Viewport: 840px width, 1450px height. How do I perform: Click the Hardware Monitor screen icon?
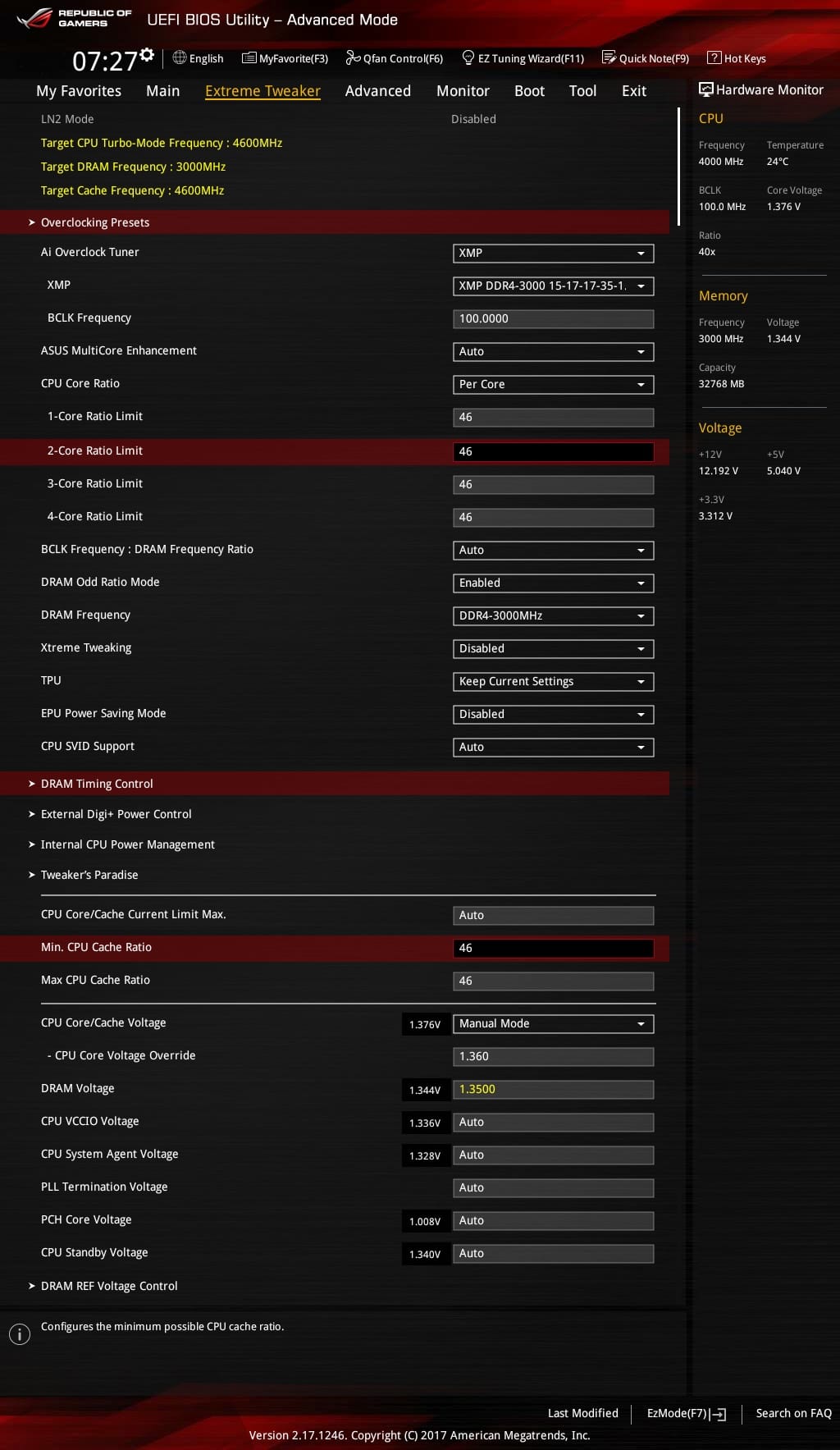pyautogui.click(x=705, y=89)
